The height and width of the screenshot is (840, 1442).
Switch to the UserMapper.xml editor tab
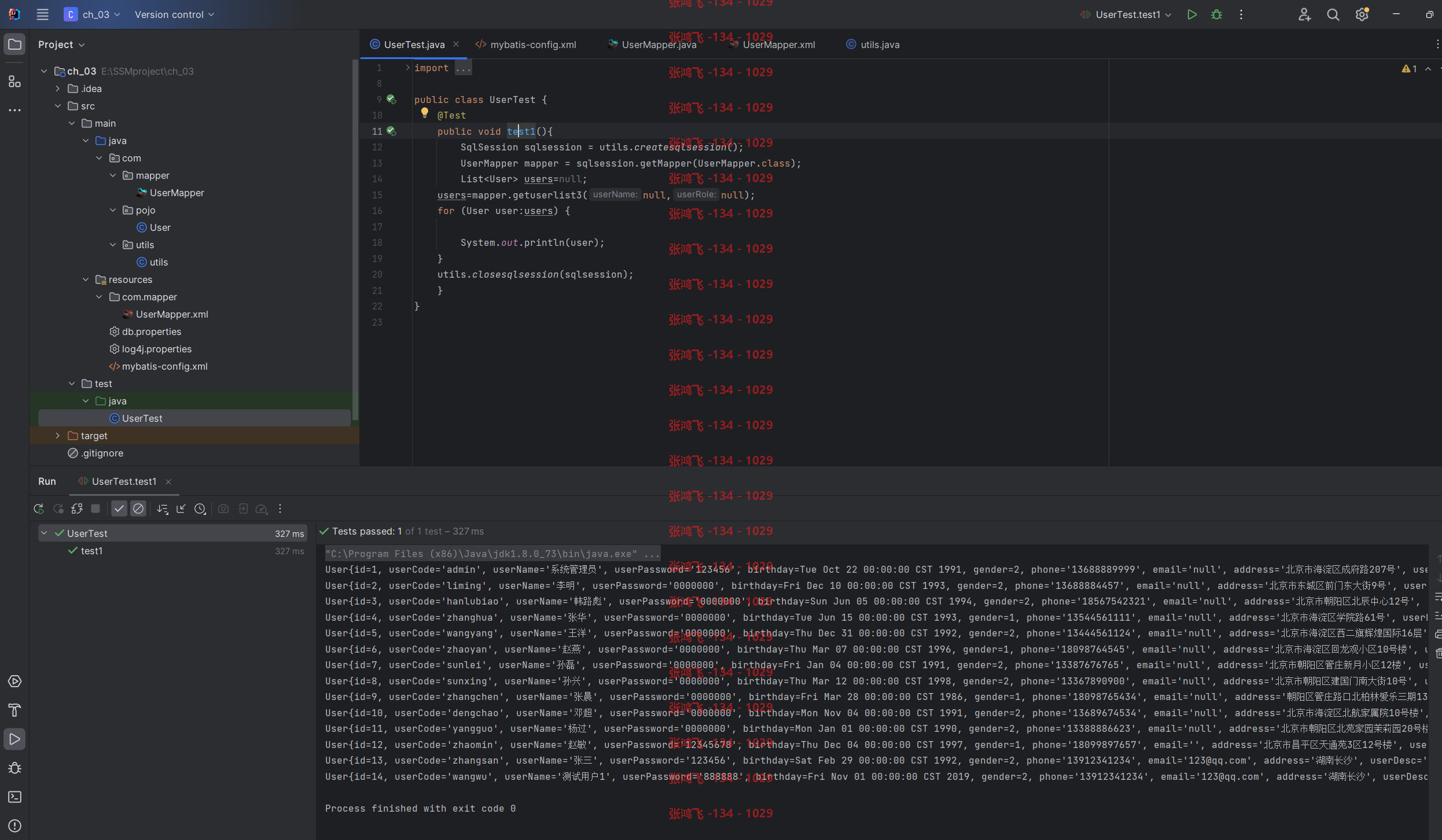point(772,45)
